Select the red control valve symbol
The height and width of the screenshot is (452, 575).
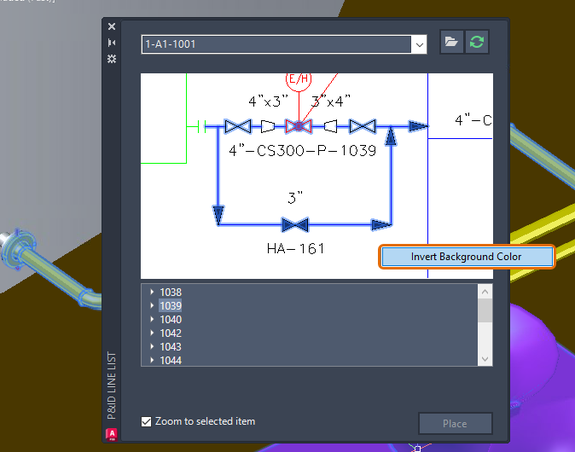299,126
